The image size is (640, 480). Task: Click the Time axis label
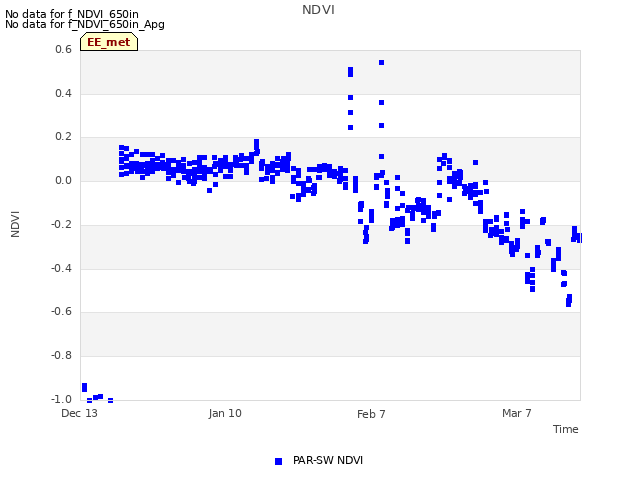565,429
